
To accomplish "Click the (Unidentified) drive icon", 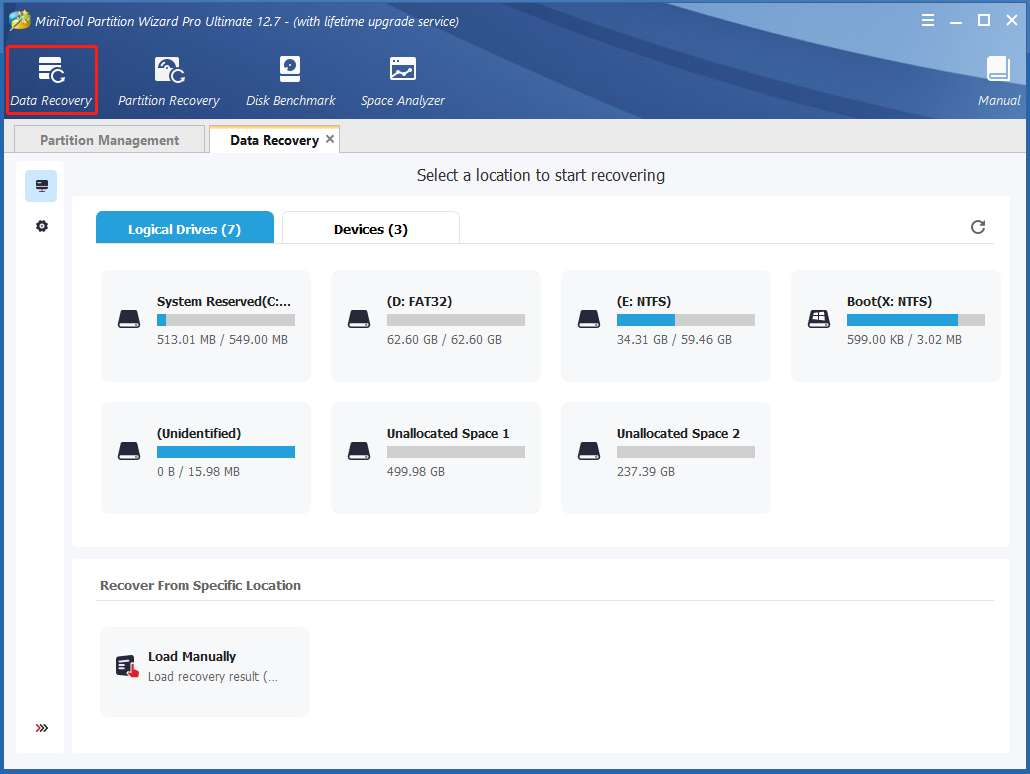I will [129, 451].
